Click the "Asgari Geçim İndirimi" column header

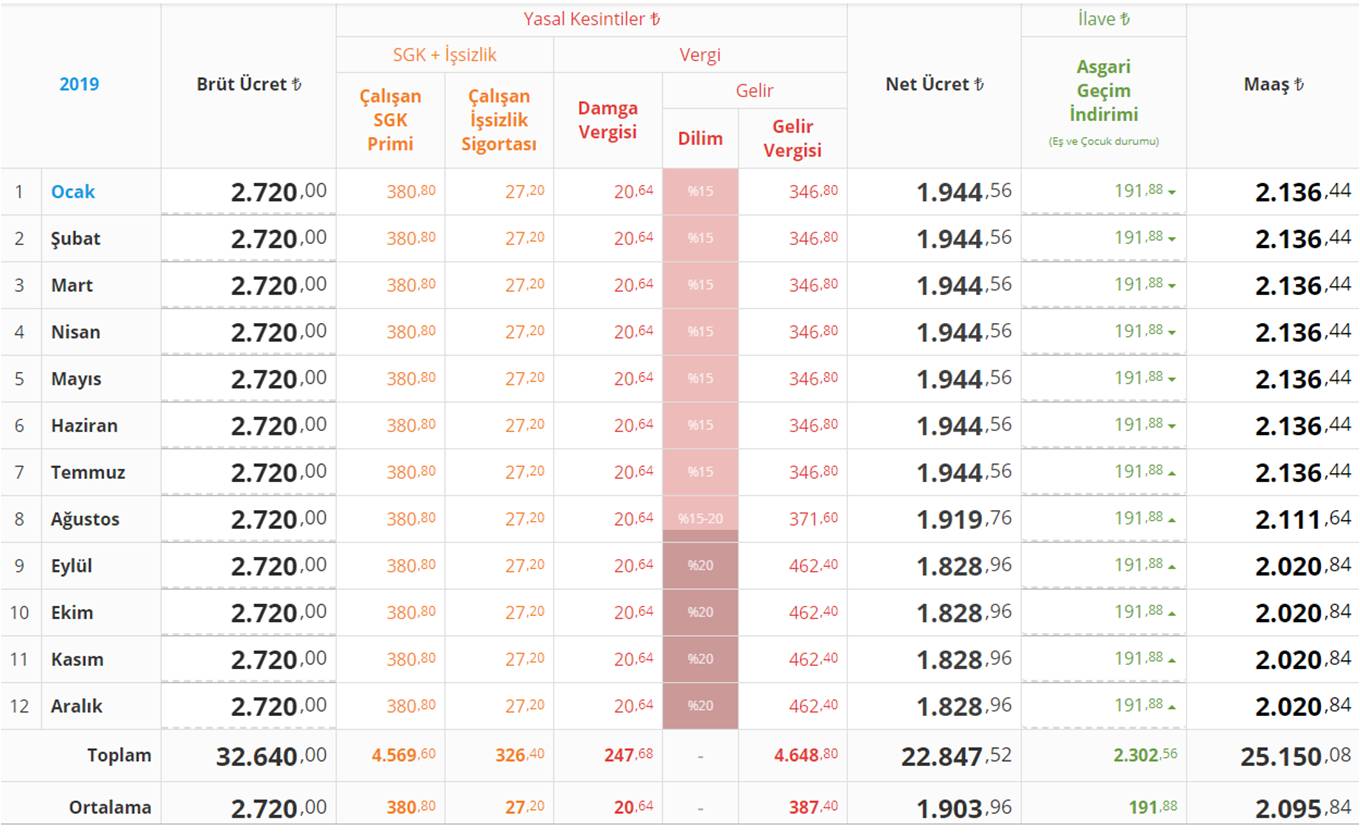1104,91
